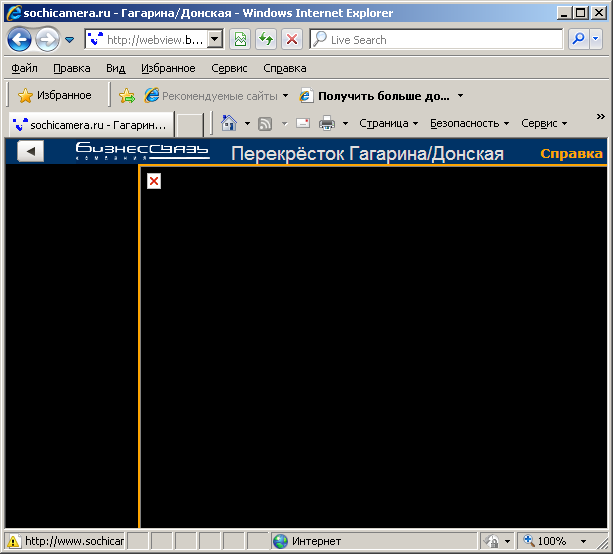Click the Compatibility View icon
The width and height of the screenshot is (613, 554).
coord(240,40)
